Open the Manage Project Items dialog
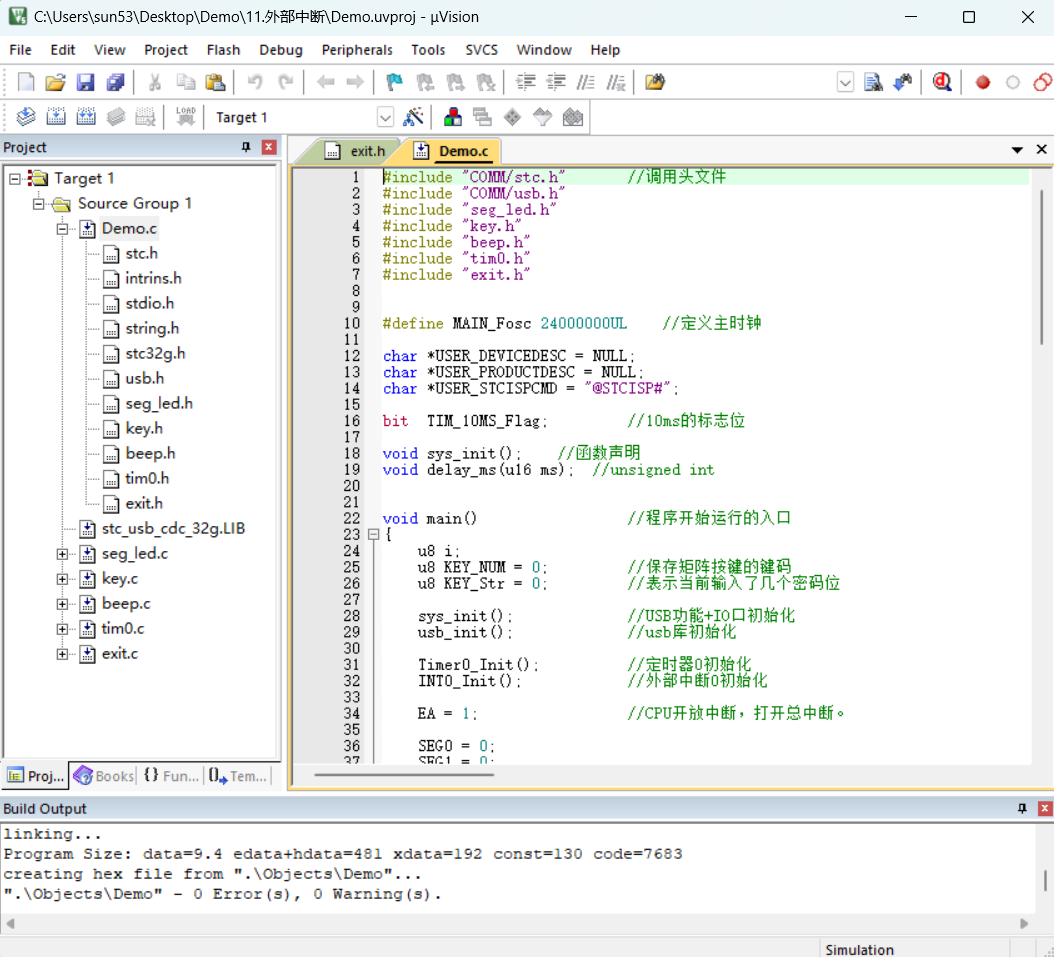1054x957 pixels. (452, 117)
